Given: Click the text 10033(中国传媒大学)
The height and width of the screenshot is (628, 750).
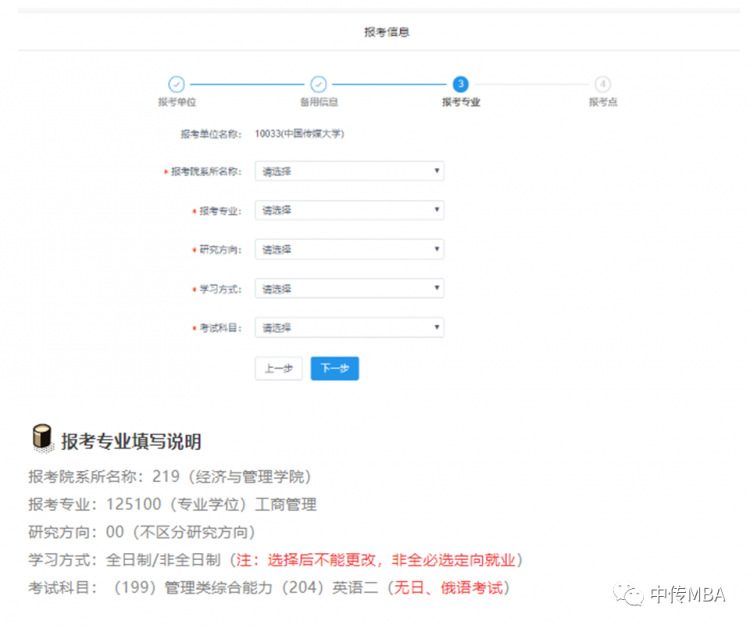Looking at the screenshot, I should (299, 133).
